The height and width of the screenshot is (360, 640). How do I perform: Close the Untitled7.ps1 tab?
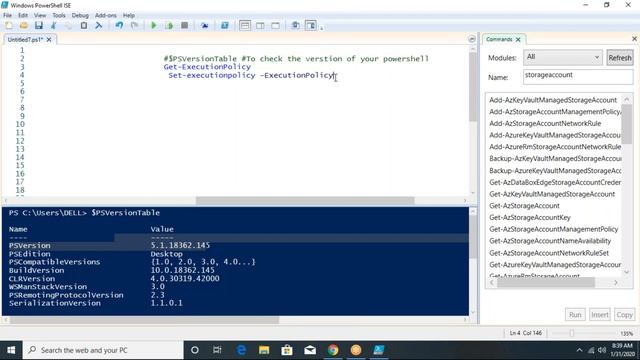(x=49, y=40)
